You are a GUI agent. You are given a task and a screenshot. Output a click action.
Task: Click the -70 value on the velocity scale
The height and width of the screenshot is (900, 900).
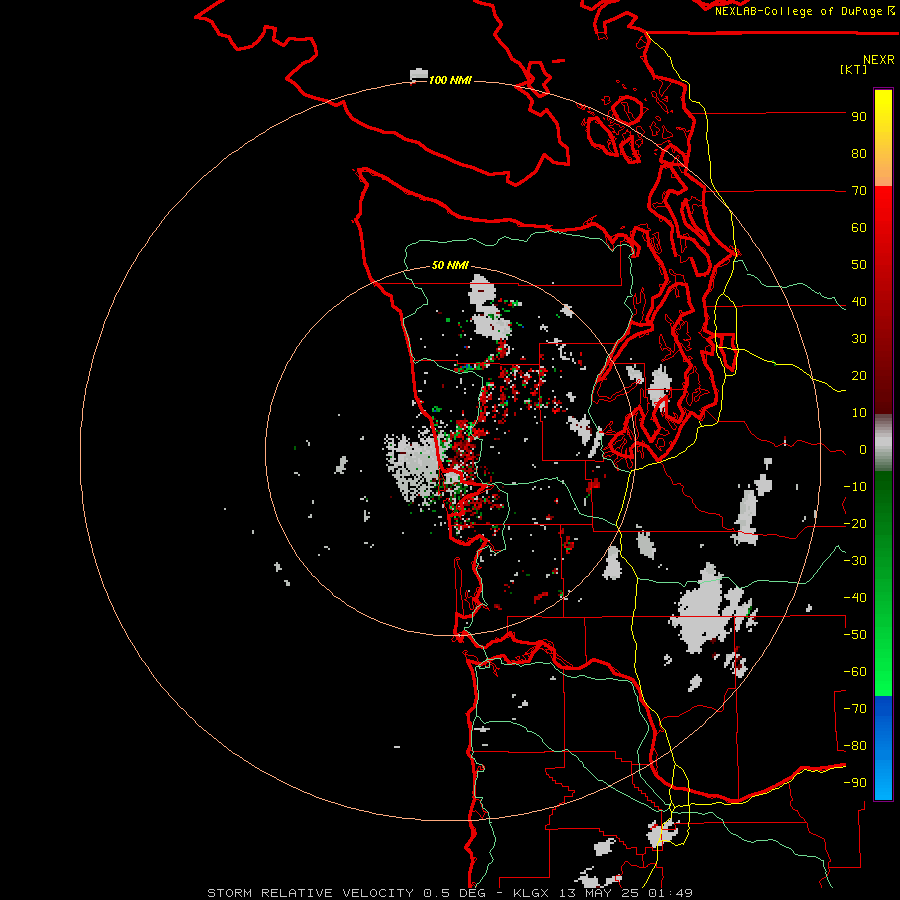[855, 709]
